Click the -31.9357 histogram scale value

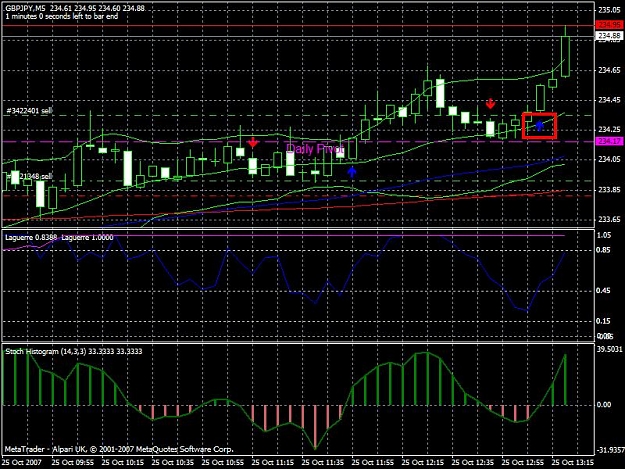click(609, 450)
